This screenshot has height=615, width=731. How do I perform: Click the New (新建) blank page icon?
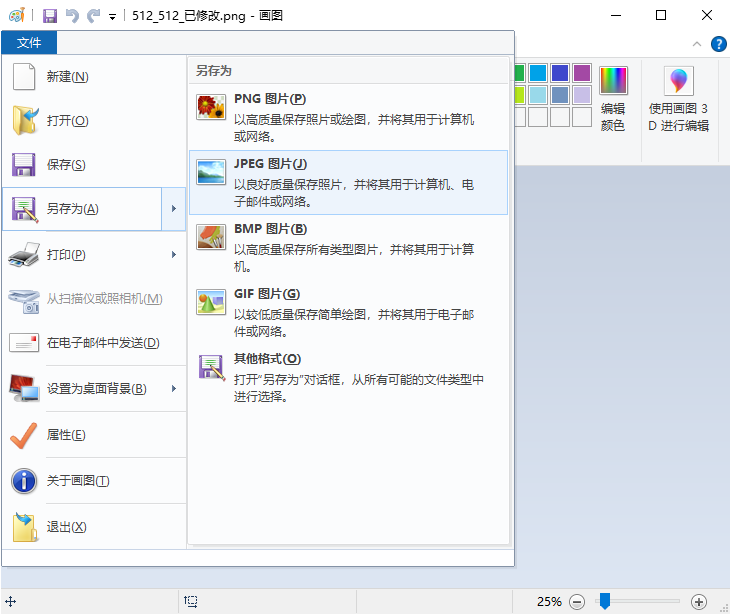coord(24,76)
